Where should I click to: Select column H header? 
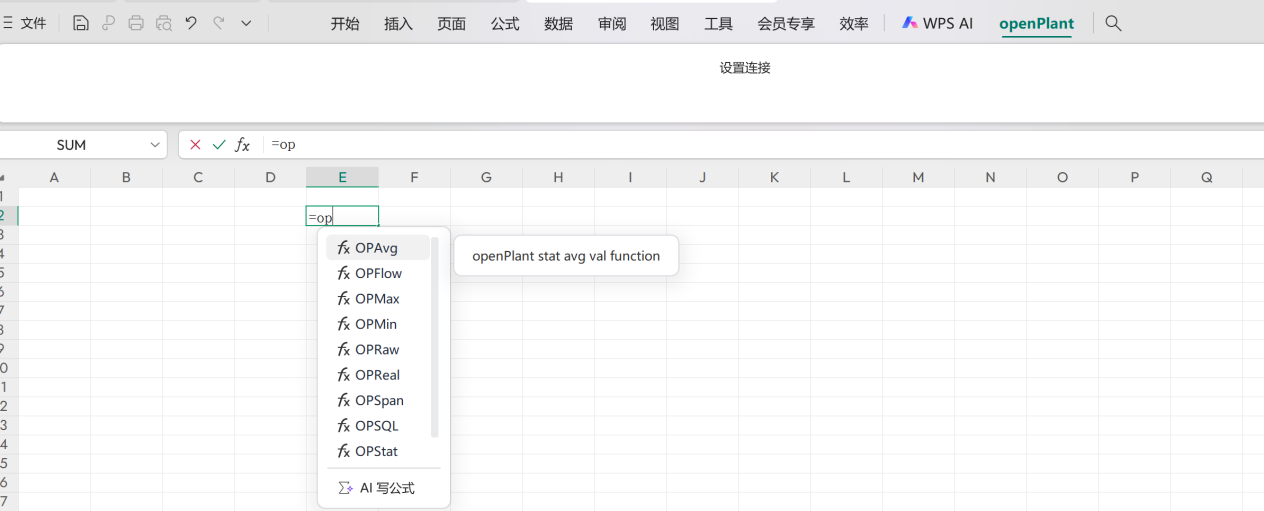(x=558, y=177)
